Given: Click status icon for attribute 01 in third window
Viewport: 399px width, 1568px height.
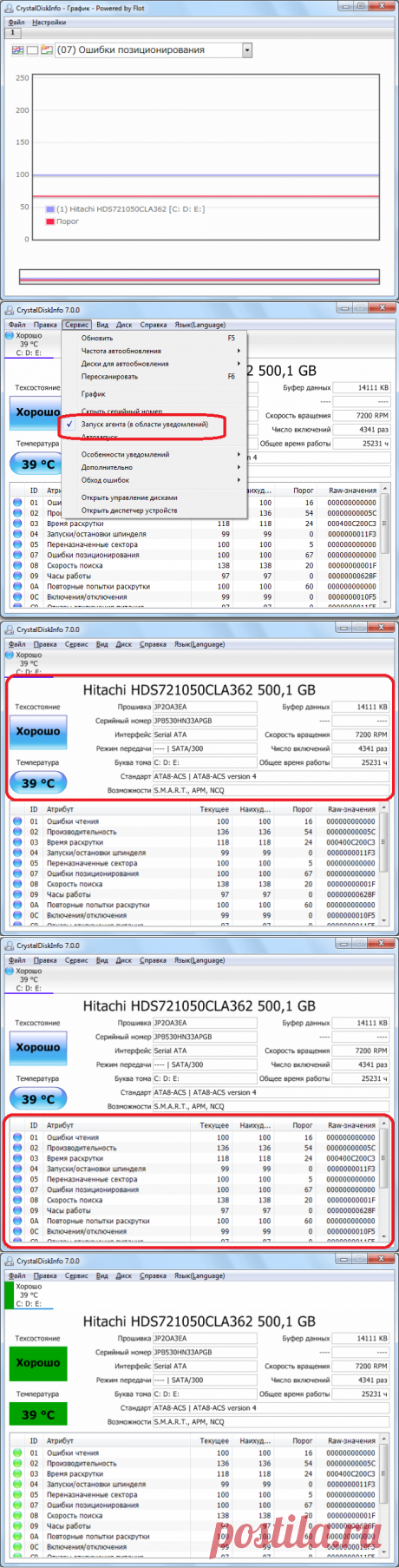Looking at the screenshot, I should [18, 821].
